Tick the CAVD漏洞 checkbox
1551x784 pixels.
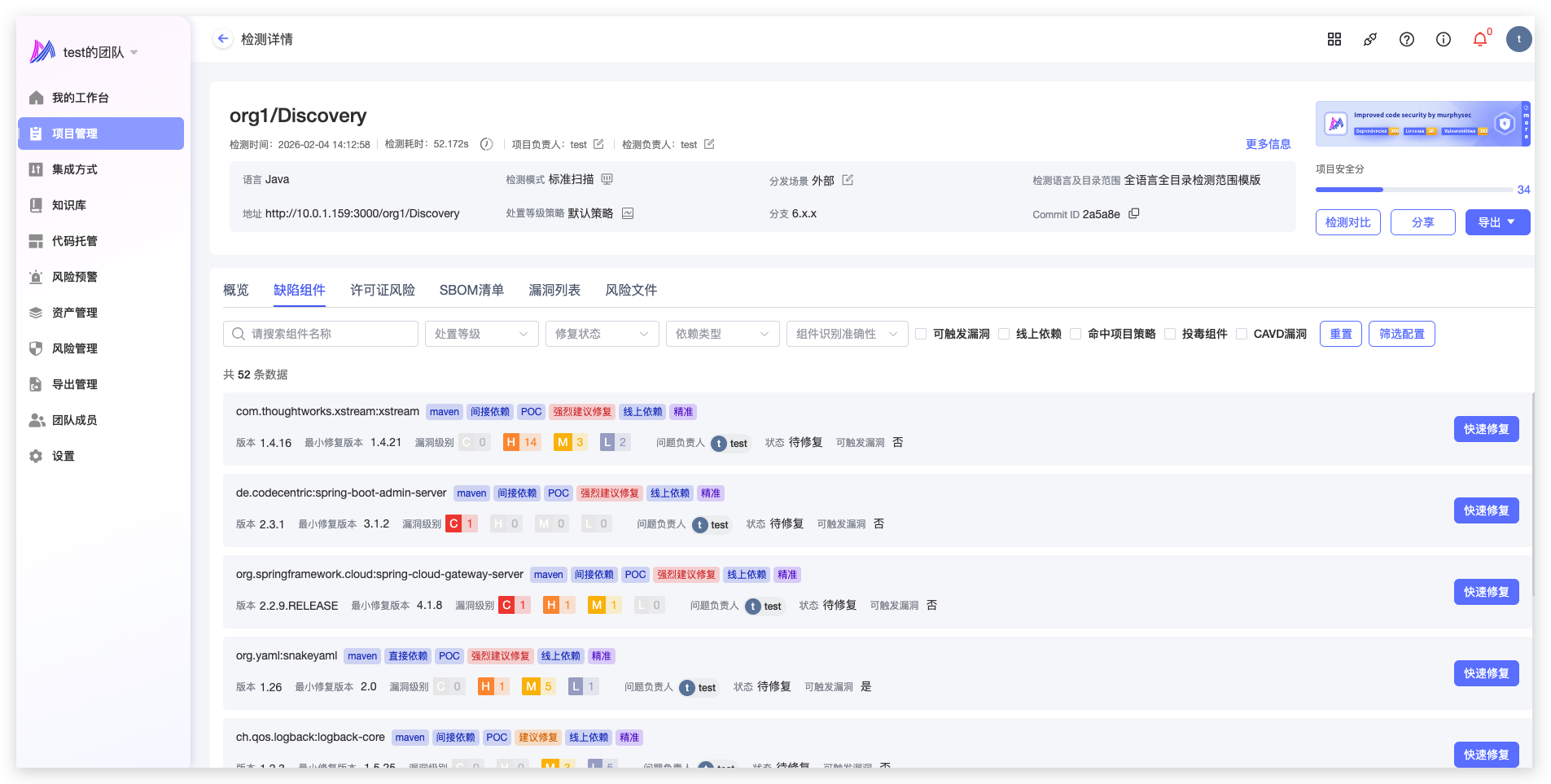tap(1242, 334)
